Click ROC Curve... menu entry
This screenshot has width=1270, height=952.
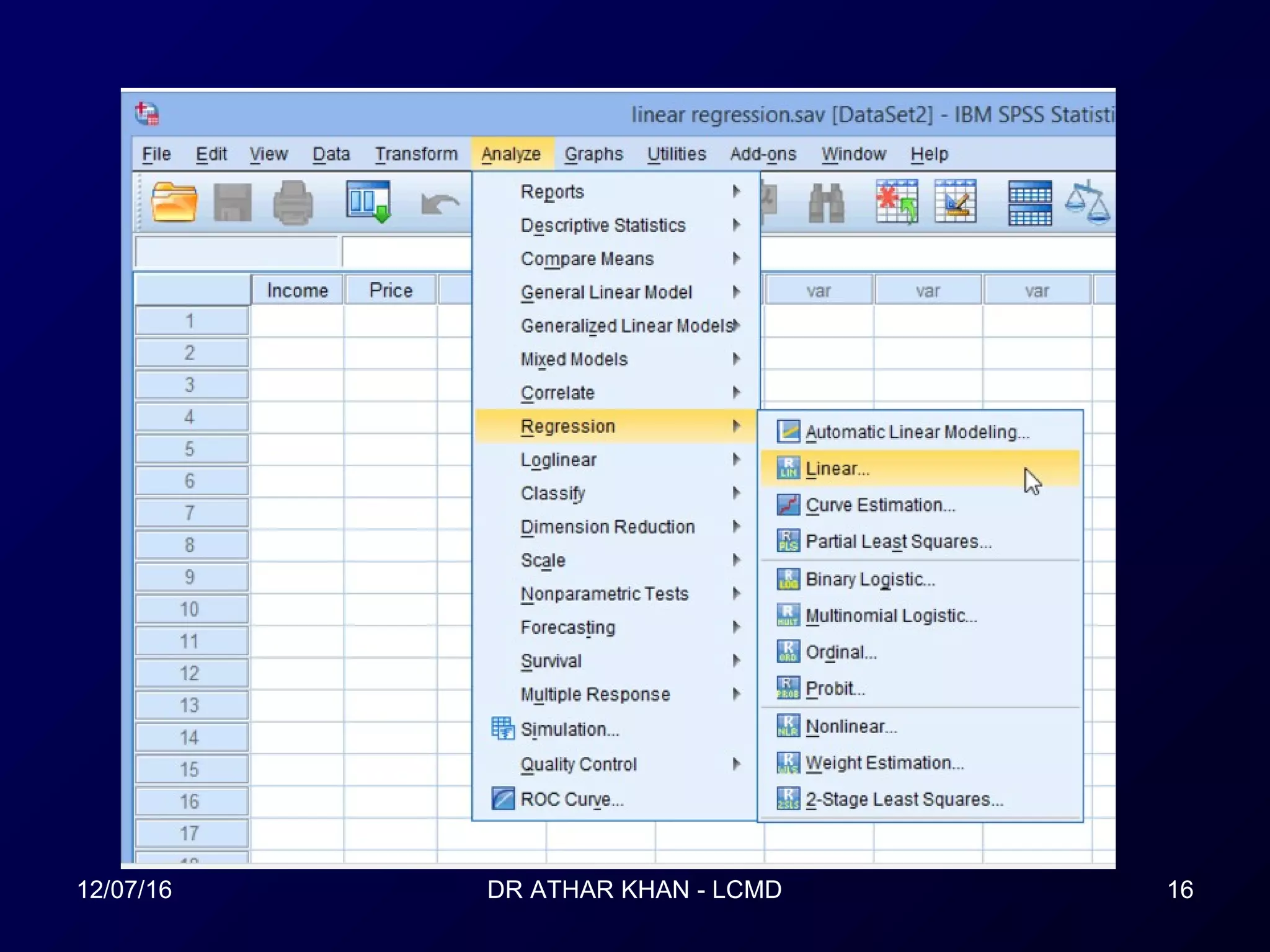click(571, 800)
